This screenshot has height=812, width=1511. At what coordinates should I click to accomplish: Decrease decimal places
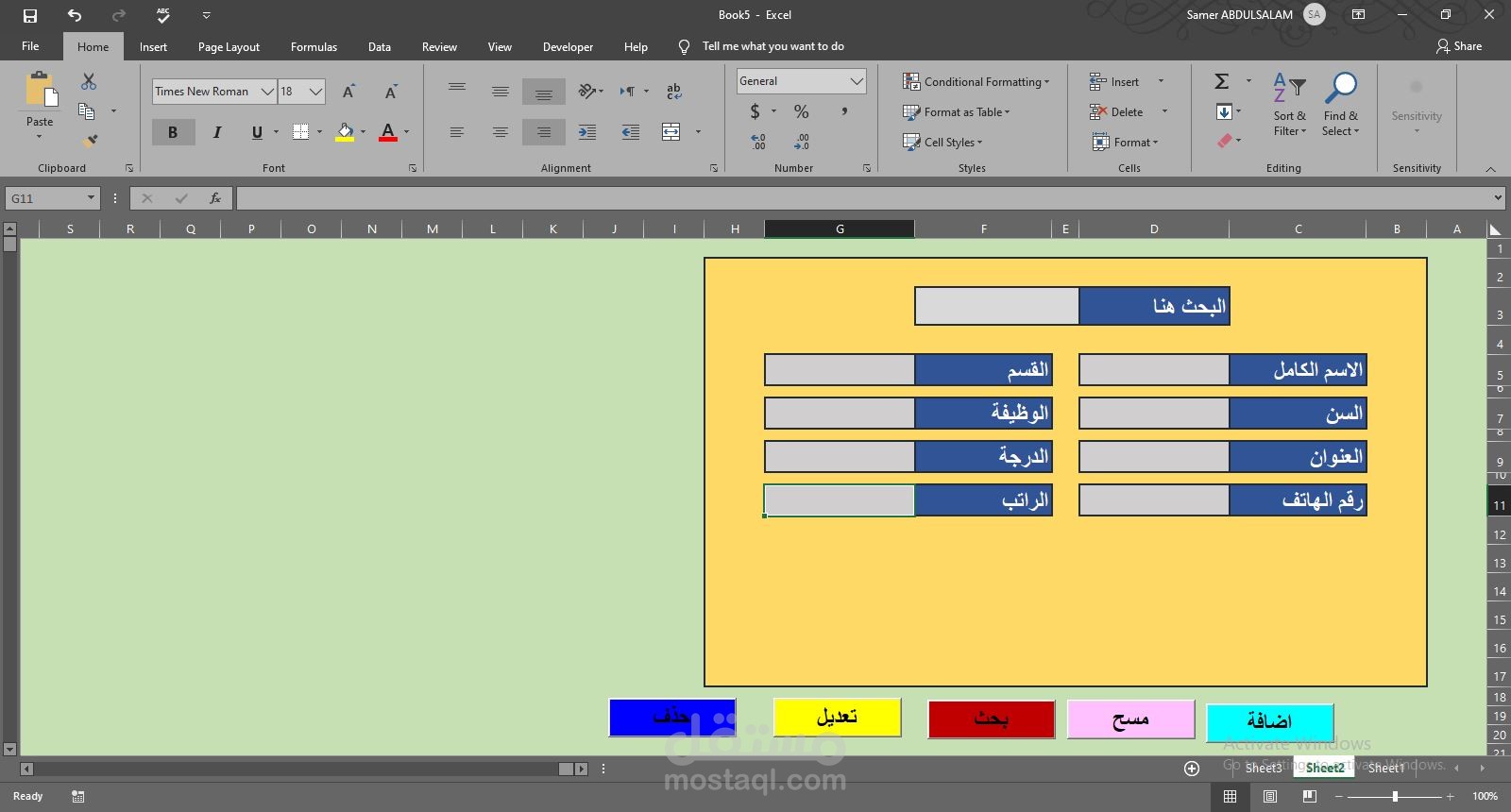802,142
